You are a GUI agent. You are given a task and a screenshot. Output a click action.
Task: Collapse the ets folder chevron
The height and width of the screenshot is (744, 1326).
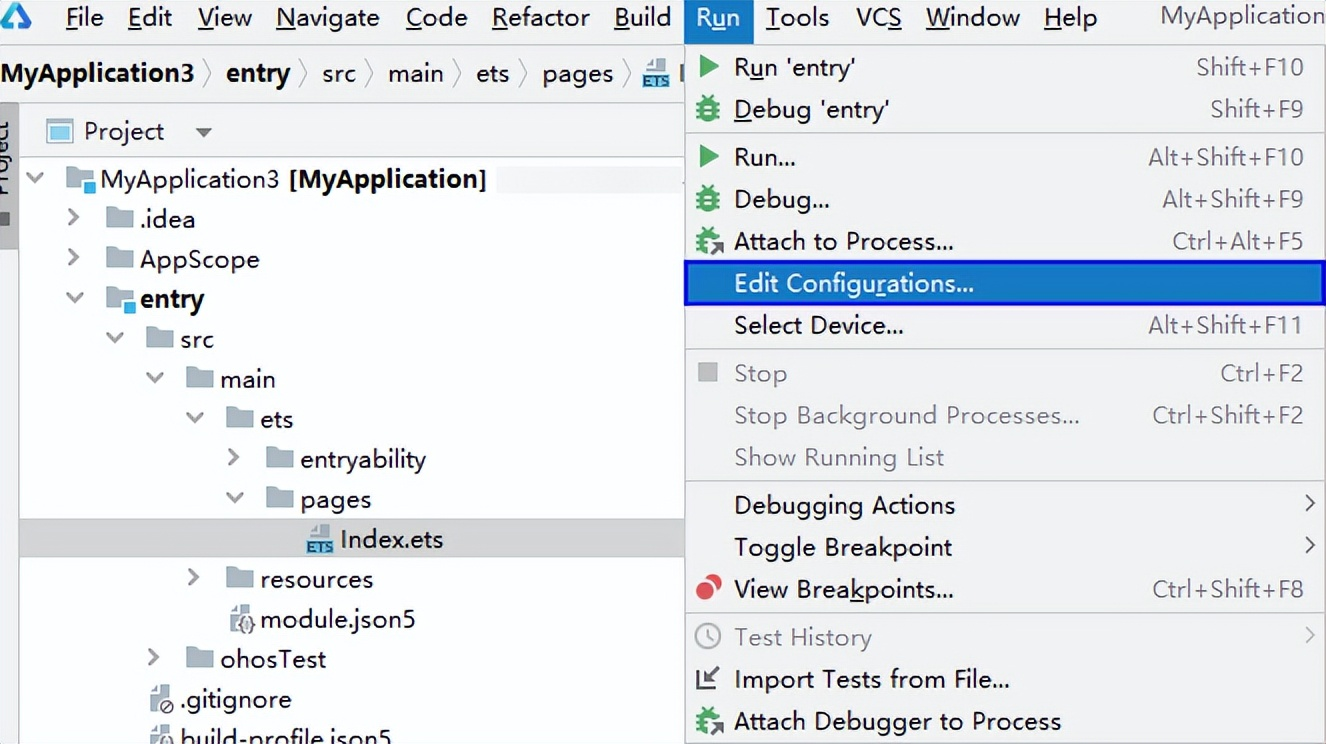(x=195, y=418)
